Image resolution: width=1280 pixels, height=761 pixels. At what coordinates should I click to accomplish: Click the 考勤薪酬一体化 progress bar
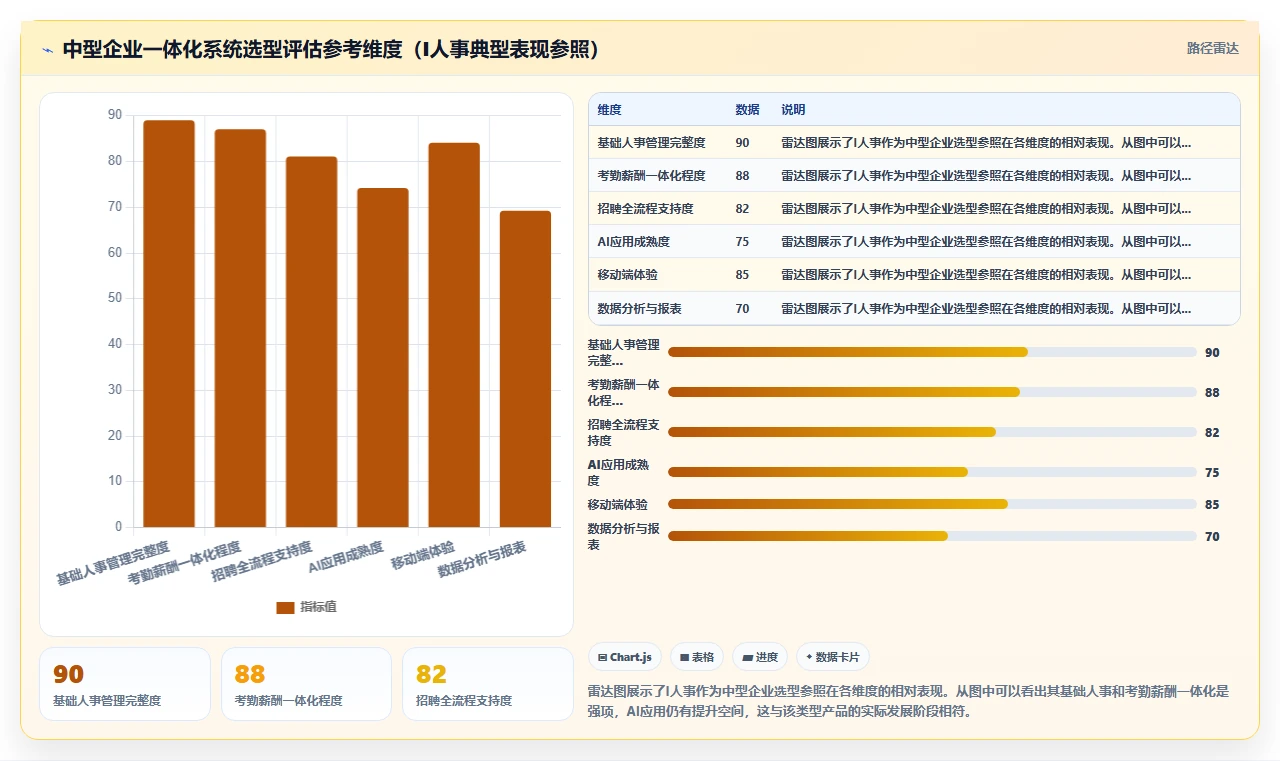[x=932, y=392]
